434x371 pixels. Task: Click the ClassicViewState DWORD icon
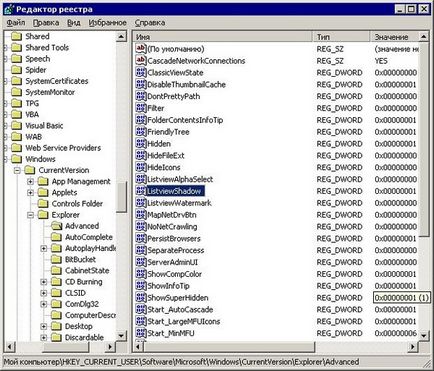141,72
